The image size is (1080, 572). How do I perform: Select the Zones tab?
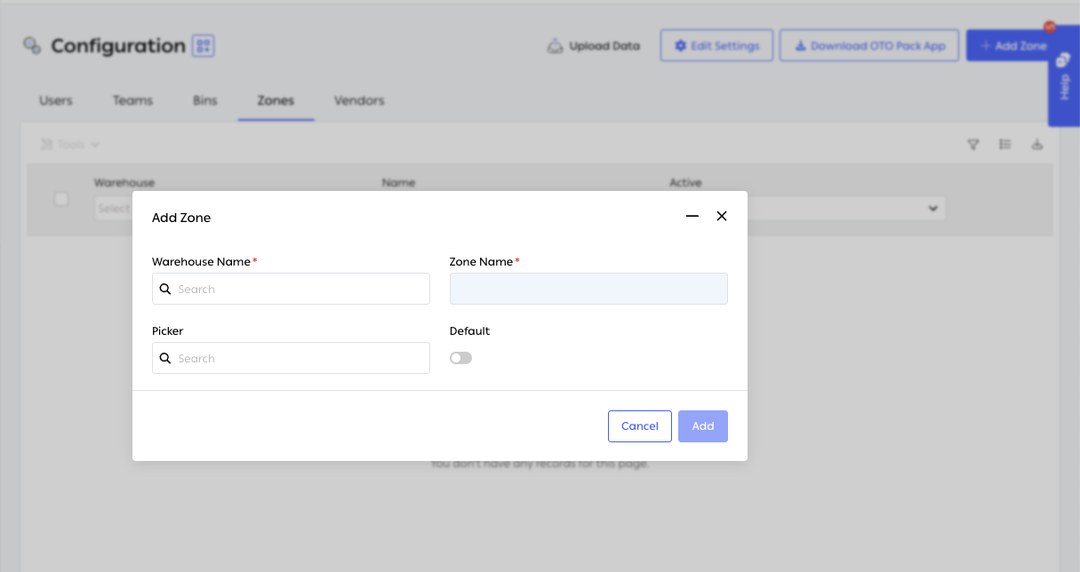click(x=276, y=101)
